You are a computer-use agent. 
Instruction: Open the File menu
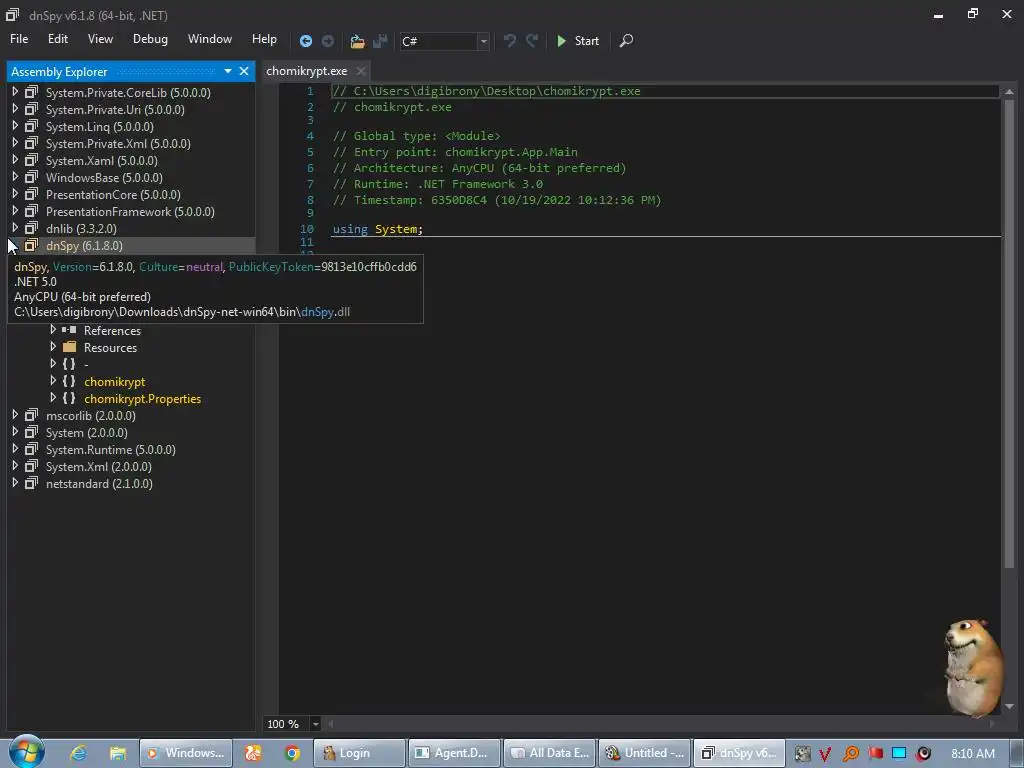pyautogui.click(x=19, y=39)
